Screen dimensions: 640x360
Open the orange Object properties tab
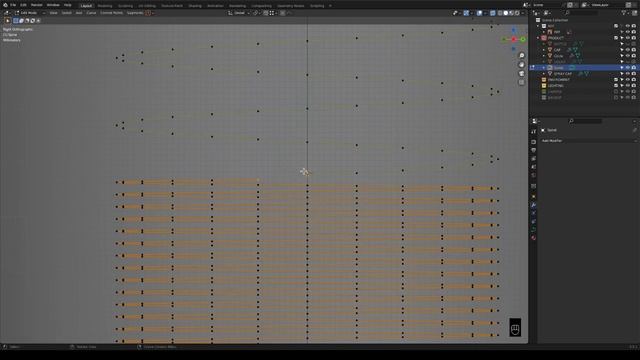pyautogui.click(x=533, y=196)
